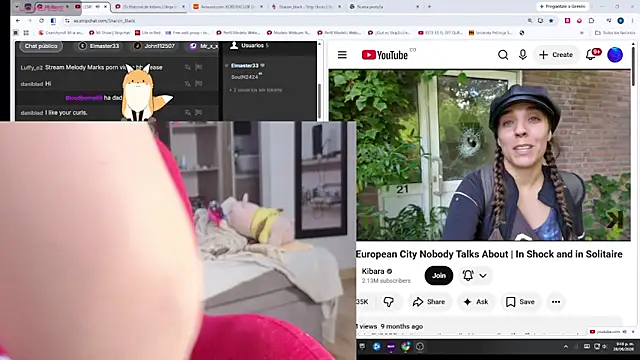The image size is (640, 360).
Task: Save the video to a playlist
Action: tap(520, 302)
